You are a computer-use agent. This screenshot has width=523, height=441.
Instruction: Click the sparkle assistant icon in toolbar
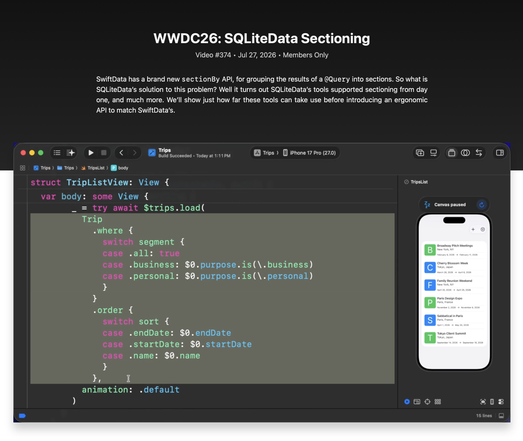pyautogui.click(x=71, y=153)
